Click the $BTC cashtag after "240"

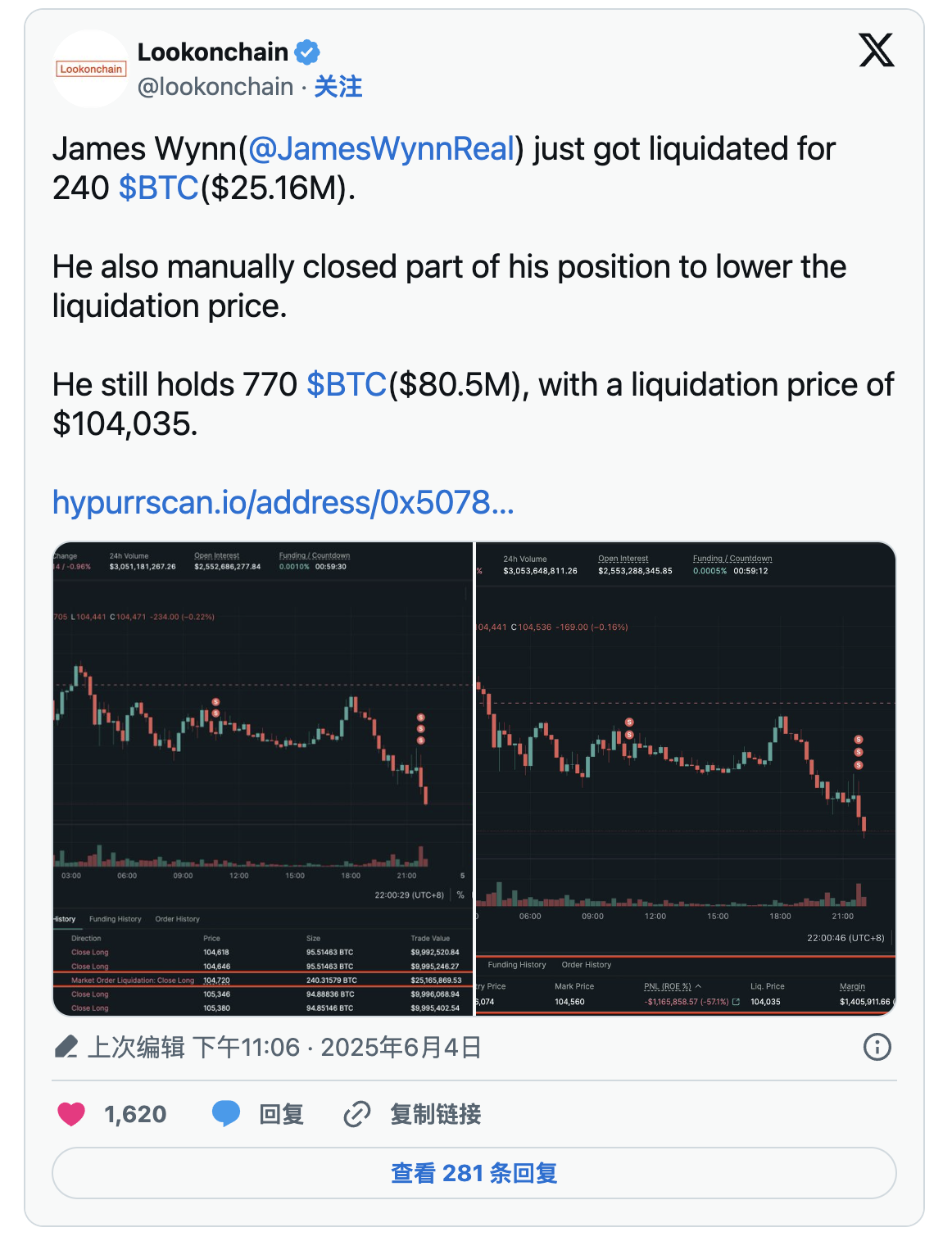tap(158, 188)
